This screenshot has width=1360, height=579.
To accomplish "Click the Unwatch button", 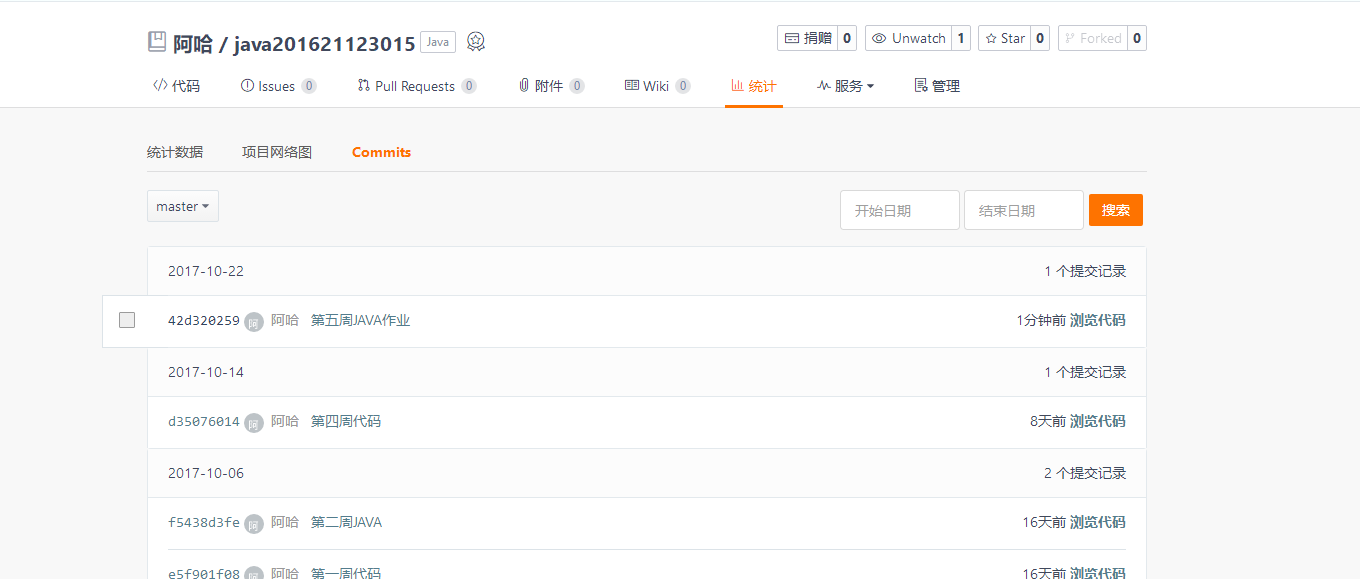I will [x=908, y=38].
